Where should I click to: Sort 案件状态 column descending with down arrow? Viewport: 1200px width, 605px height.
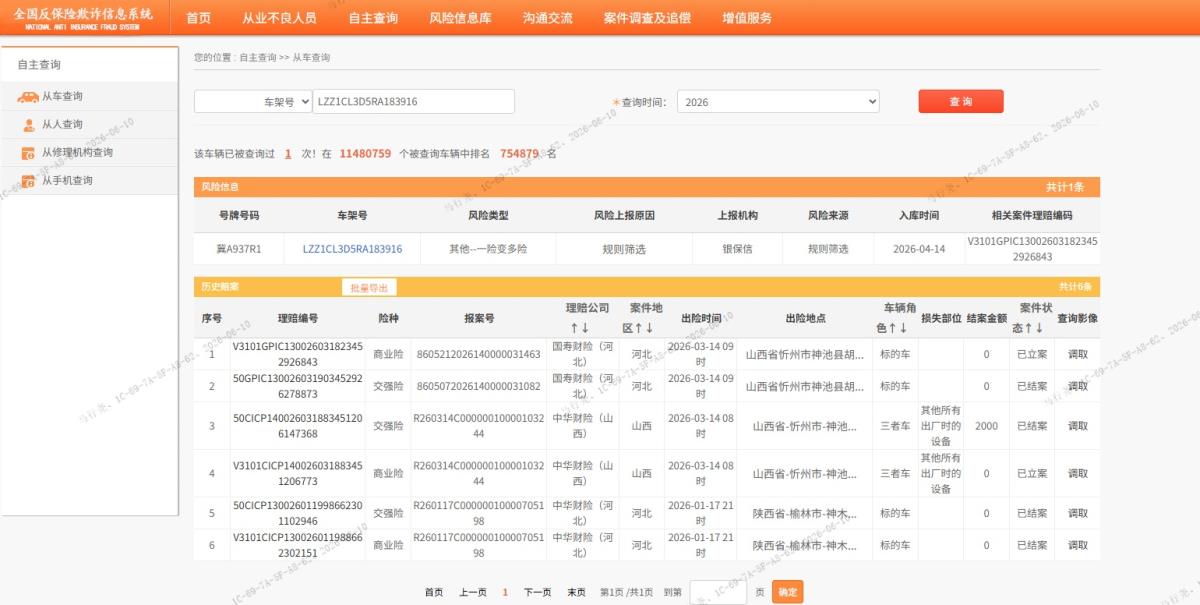1038,328
